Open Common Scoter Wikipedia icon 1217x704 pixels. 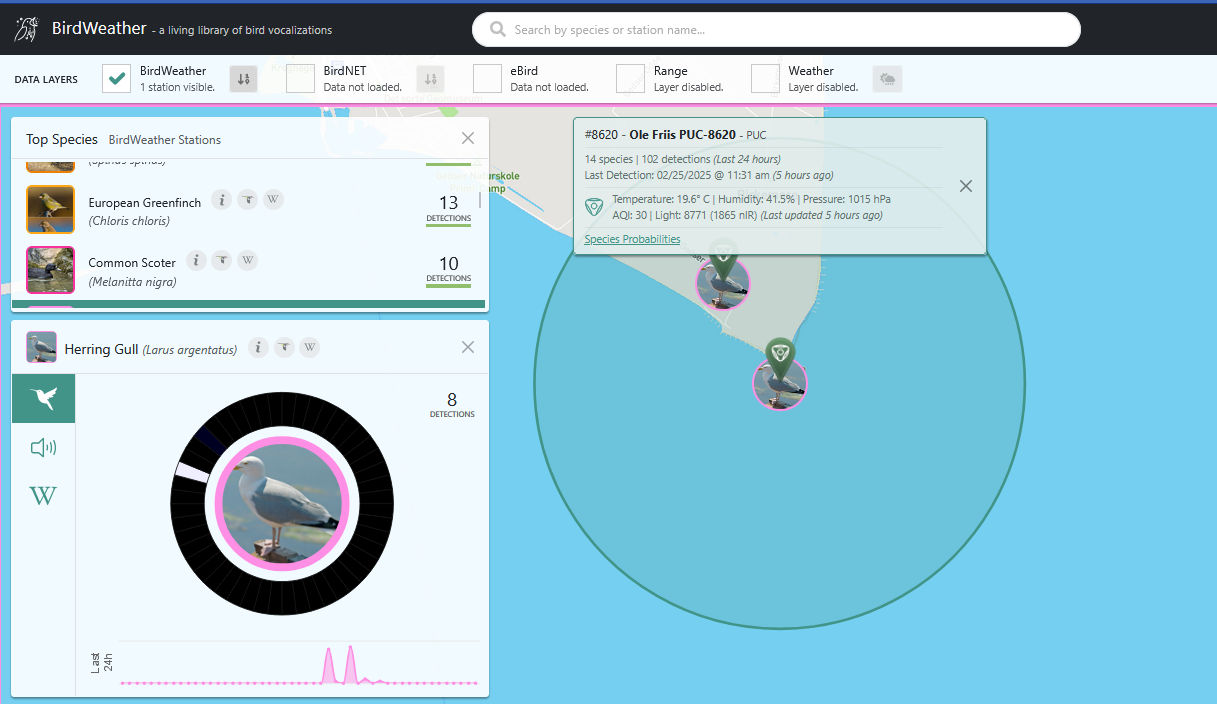tap(248, 261)
